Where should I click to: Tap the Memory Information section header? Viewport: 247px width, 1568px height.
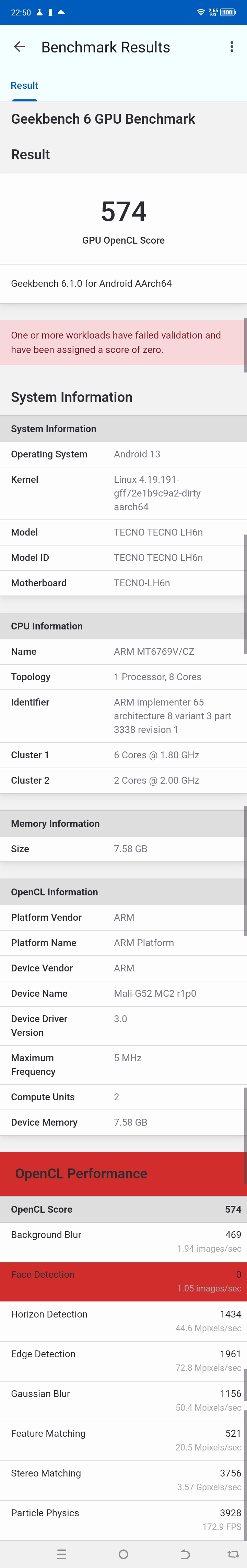(123, 823)
